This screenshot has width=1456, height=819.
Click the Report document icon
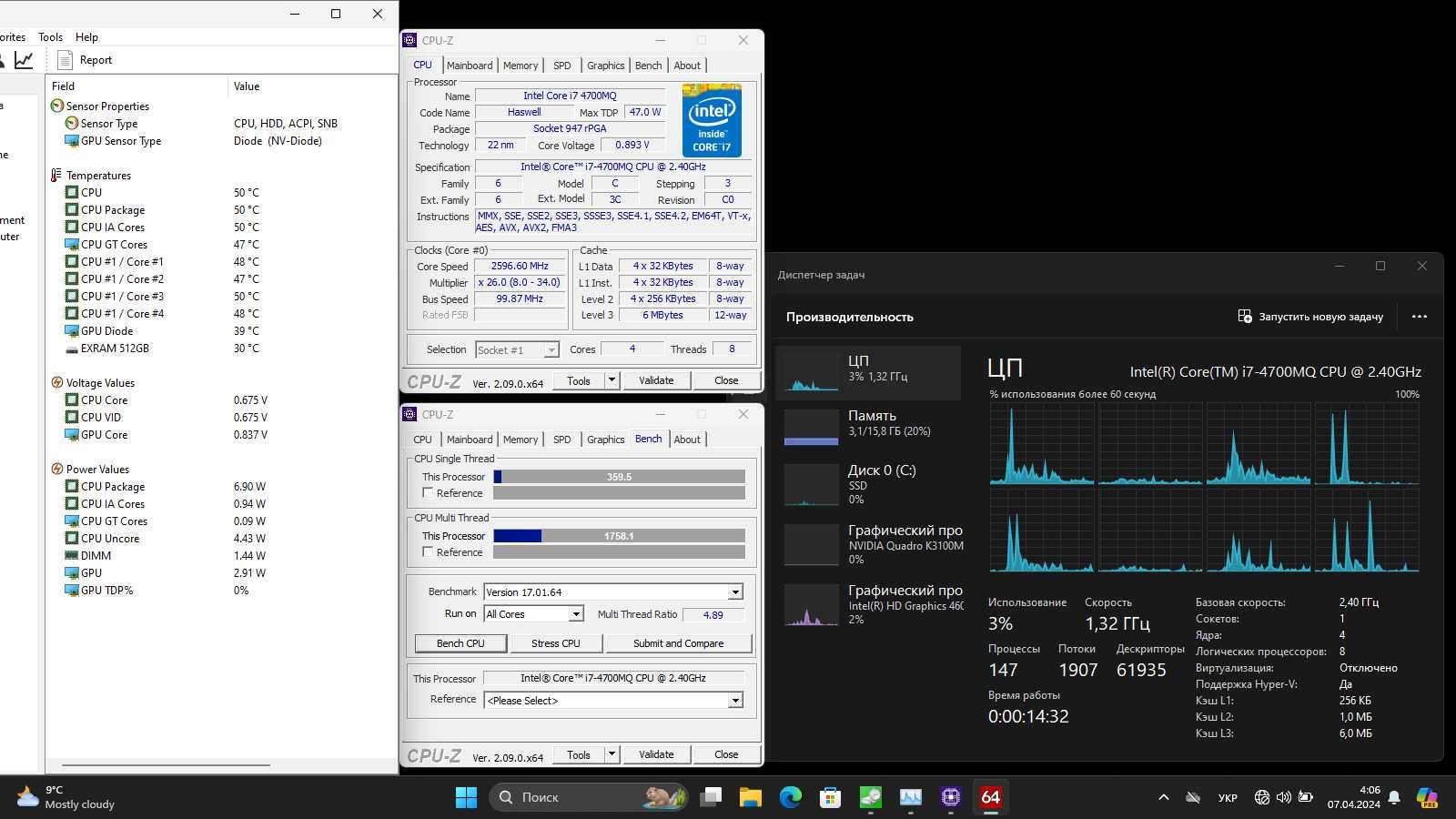click(x=65, y=60)
